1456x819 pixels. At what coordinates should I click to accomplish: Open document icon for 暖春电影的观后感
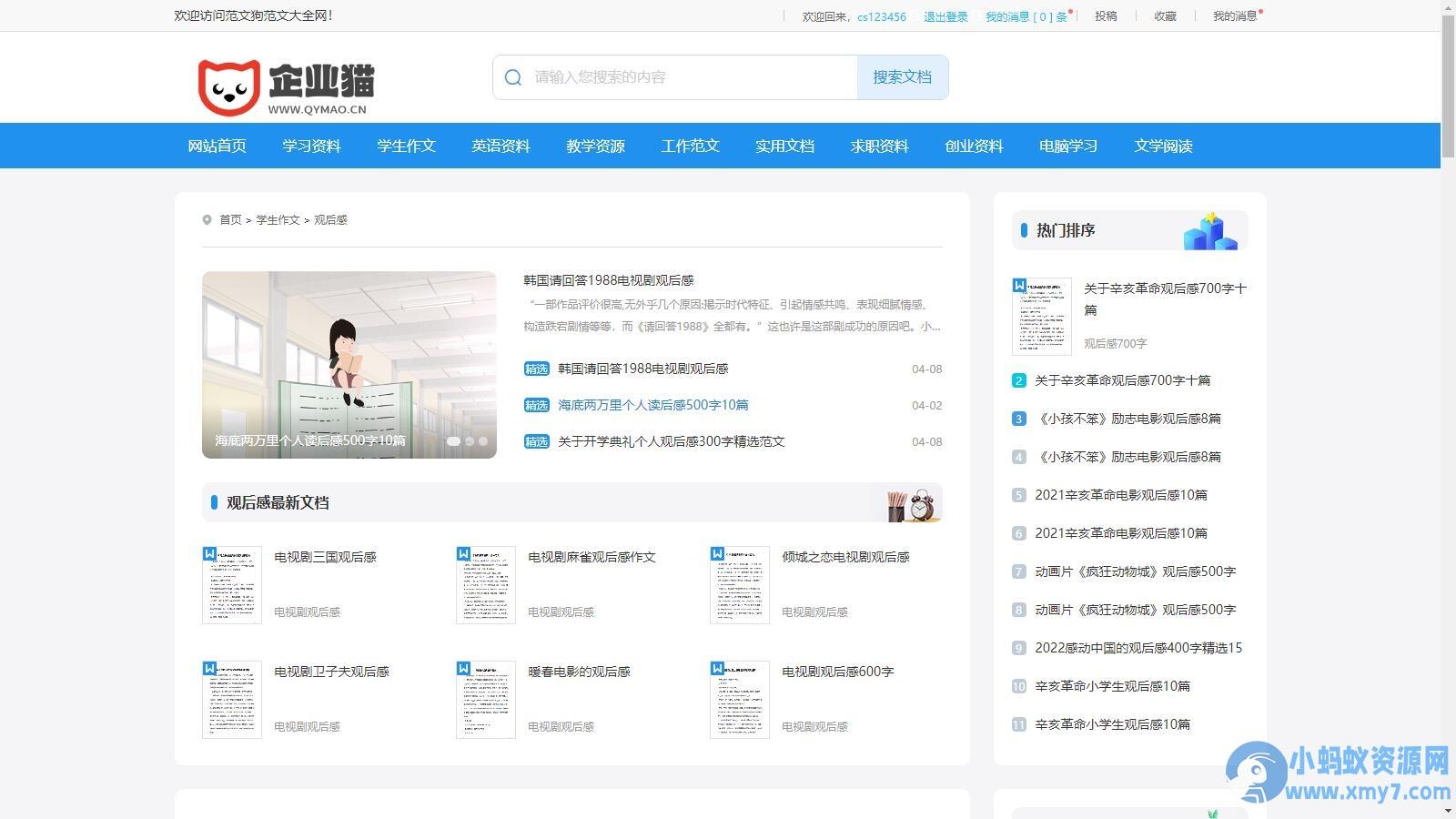point(486,700)
